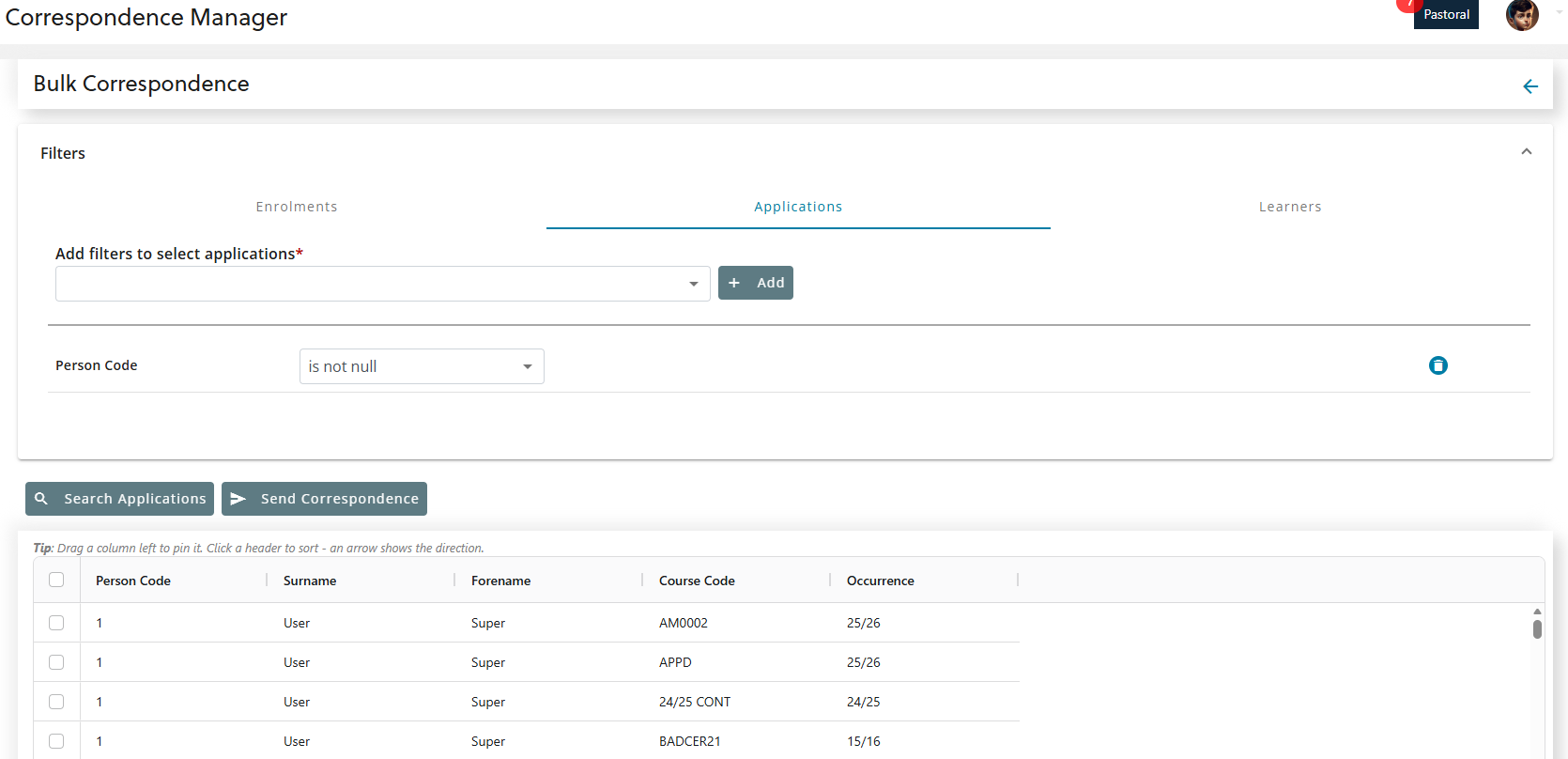Image resolution: width=1568 pixels, height=759 pixels.
Task: Click the back arrow in Bulk Correspondence
Action: click(1530, 86)
